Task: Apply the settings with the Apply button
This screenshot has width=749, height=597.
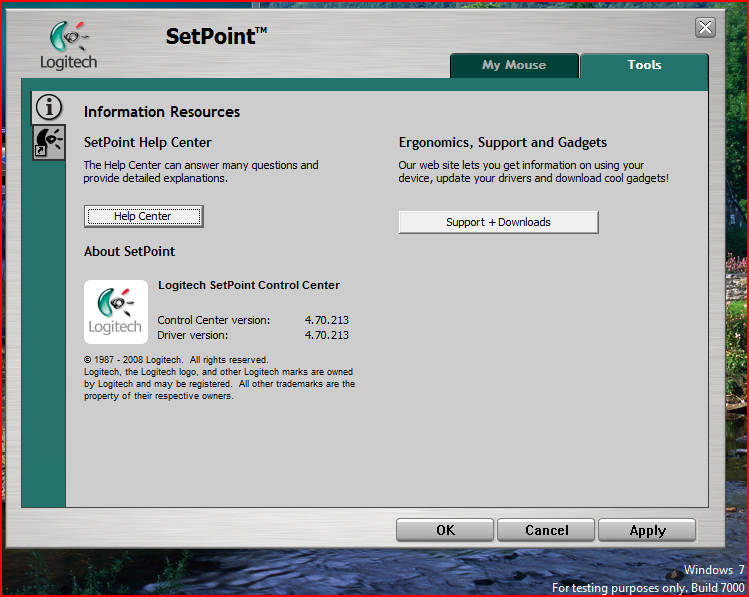Action: click(x=647, y=530)
